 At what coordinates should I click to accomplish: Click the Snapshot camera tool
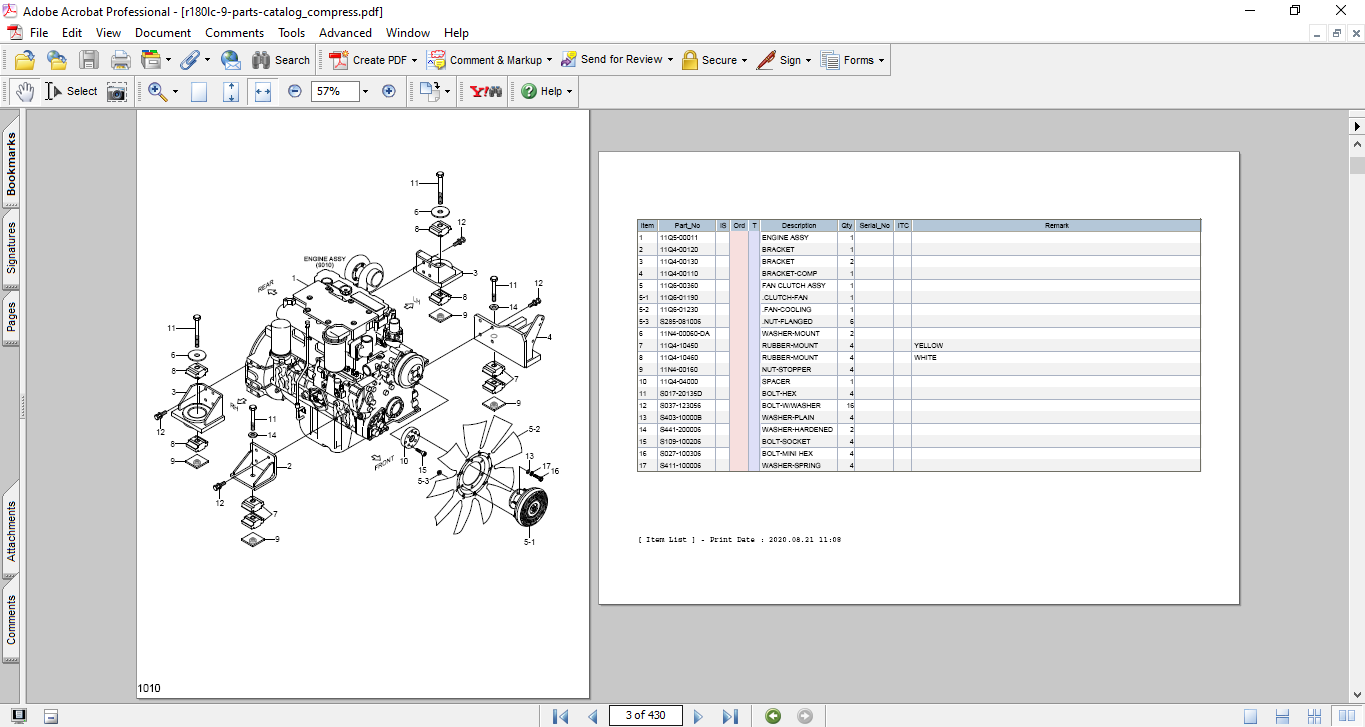117,91
